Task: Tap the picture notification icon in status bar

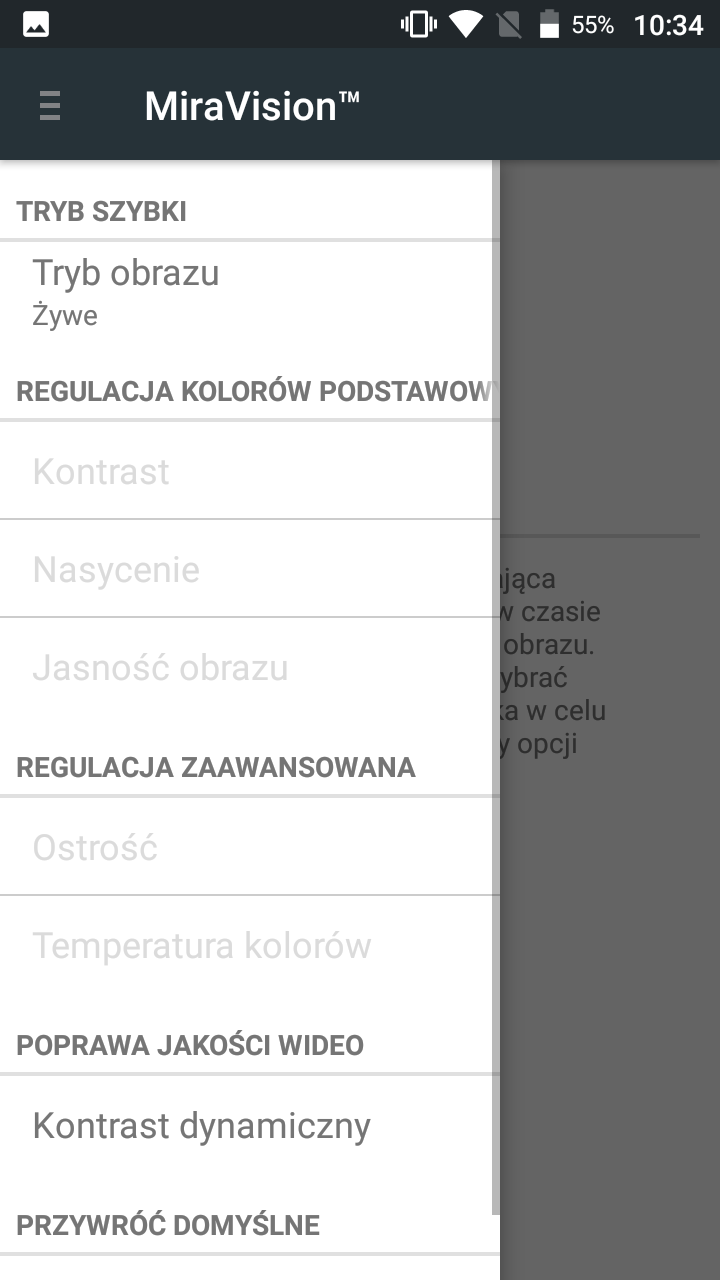Action: point(36,24)
